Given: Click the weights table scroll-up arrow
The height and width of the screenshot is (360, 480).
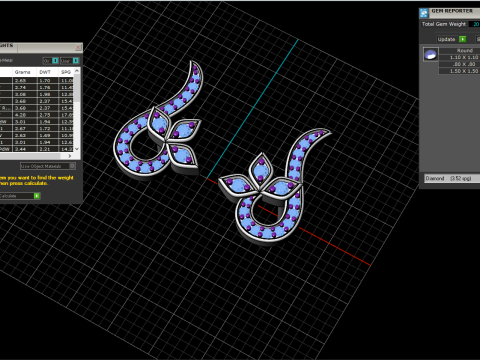Looking at the screenshot, I should (x=77, y=71).
